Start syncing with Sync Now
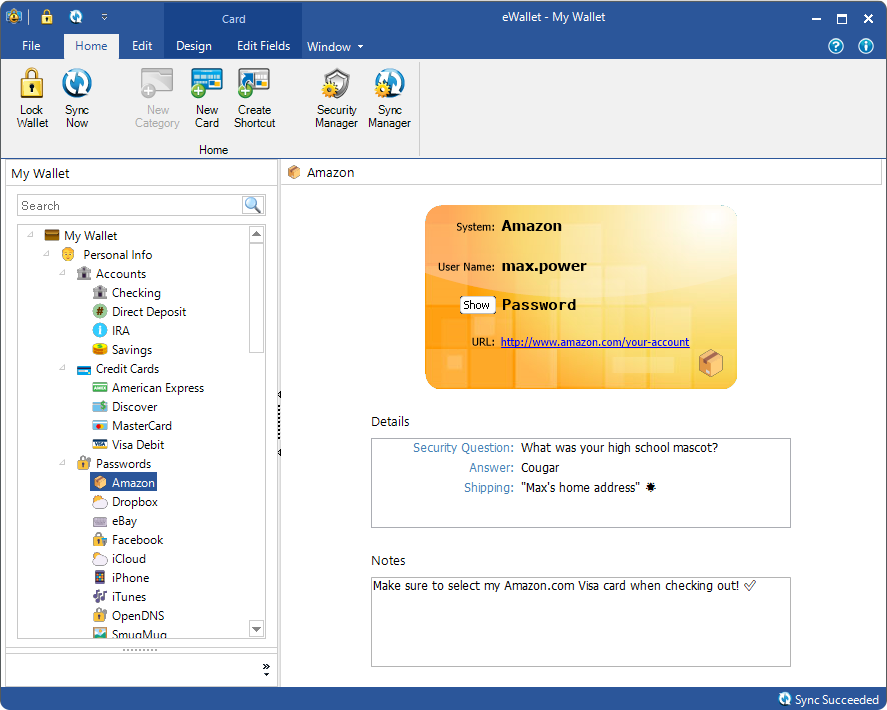This screenshot has width=887, height=710. tap(77, 98)
